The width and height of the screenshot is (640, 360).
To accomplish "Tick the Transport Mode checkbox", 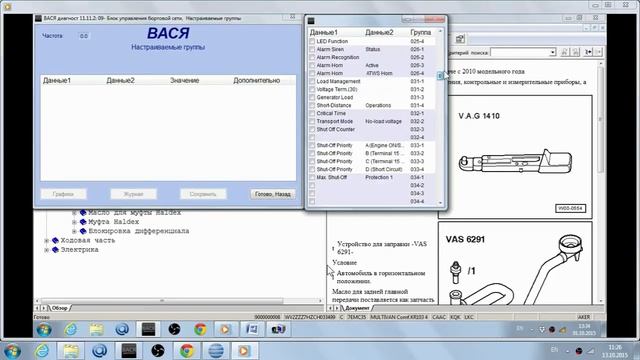I will click(312, 122).
